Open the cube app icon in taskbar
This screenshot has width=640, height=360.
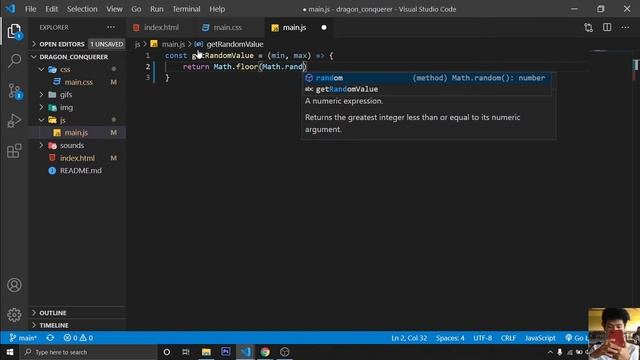pos(285,352)
